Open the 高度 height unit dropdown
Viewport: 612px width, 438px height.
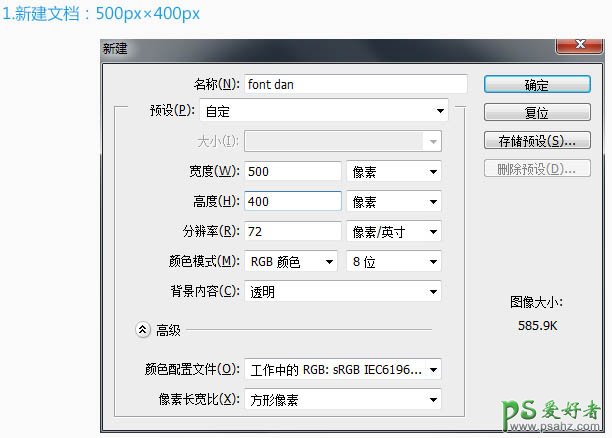pyautogui.click(x=393, y=201)
